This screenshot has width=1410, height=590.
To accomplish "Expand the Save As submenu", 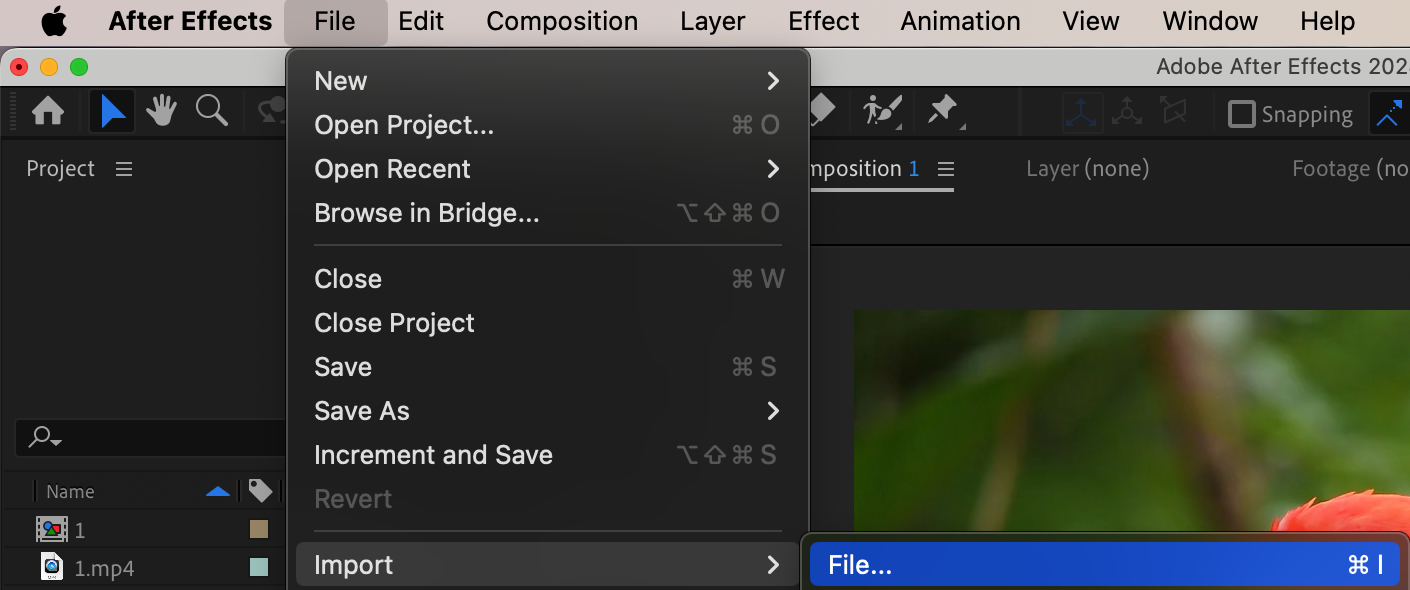I will pyautogui.click(x=547, y=411).
